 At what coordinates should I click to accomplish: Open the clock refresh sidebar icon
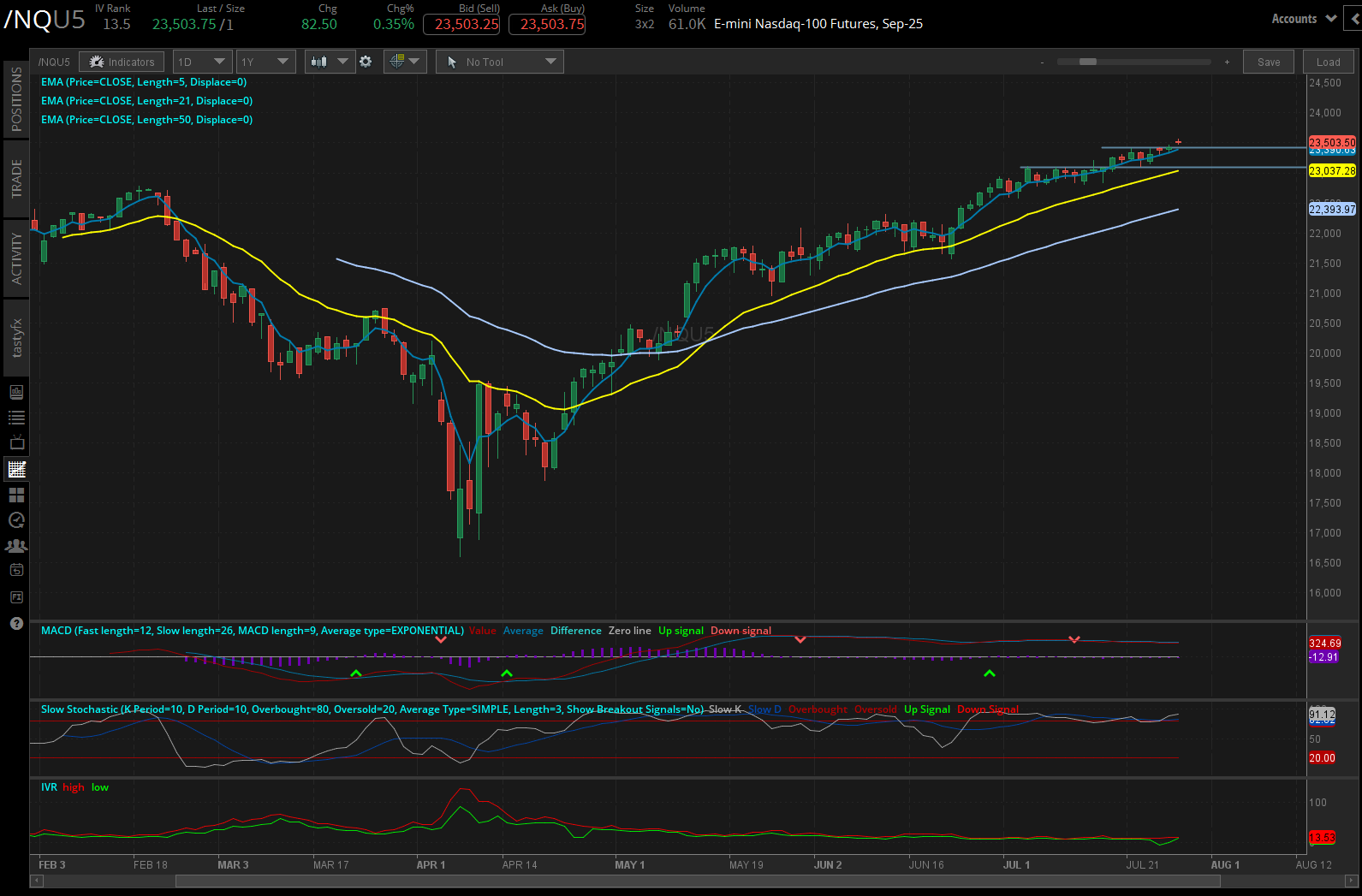pyautogui.click(x=16, y=520)
